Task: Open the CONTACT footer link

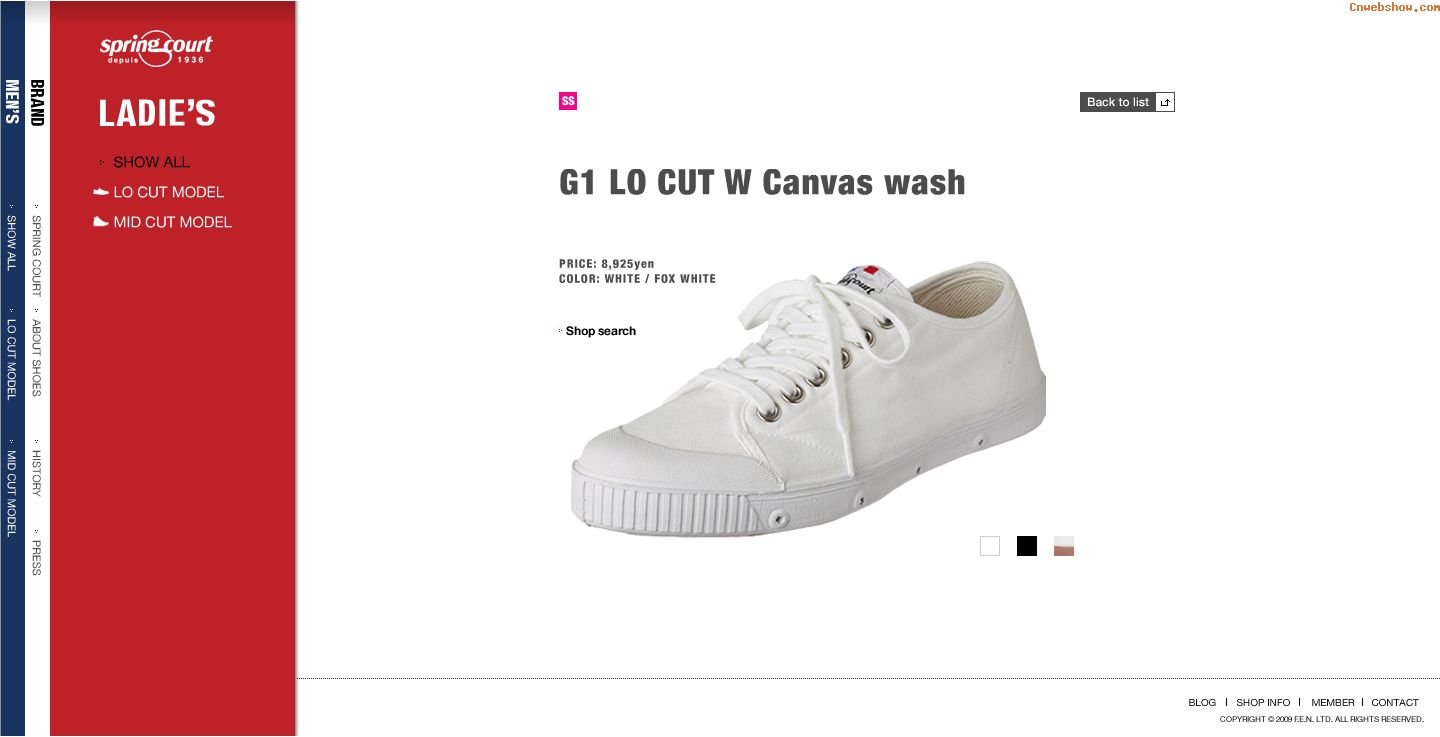Action: 1395,703
